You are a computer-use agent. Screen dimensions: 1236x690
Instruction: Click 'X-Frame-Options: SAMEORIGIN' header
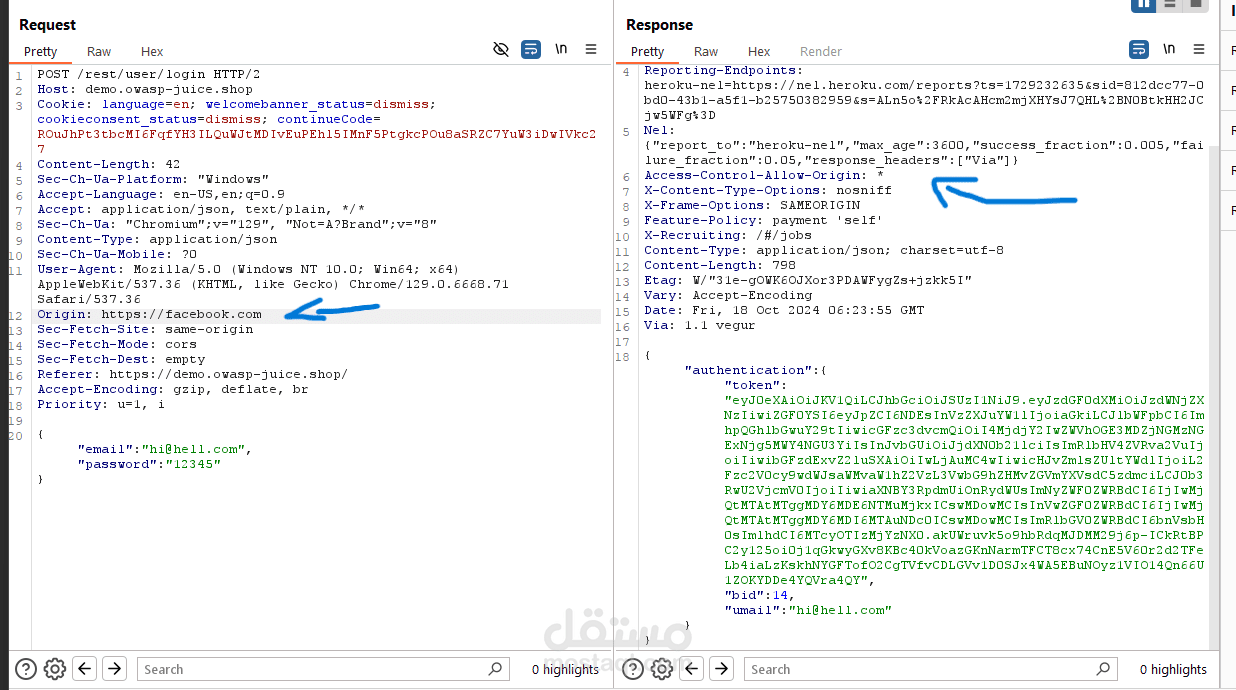(x=752, y=205)
